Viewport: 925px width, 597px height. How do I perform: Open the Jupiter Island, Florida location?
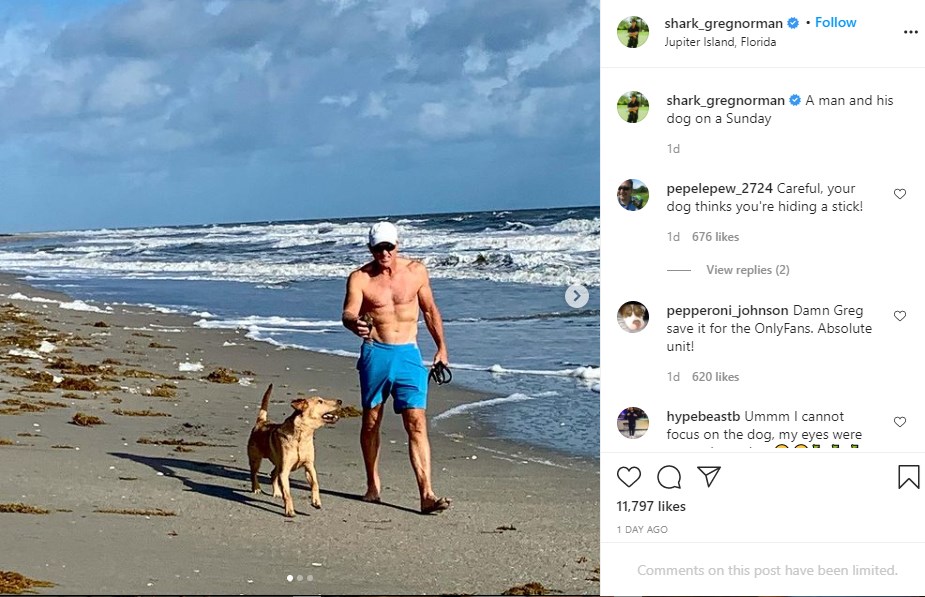[720, 42]
